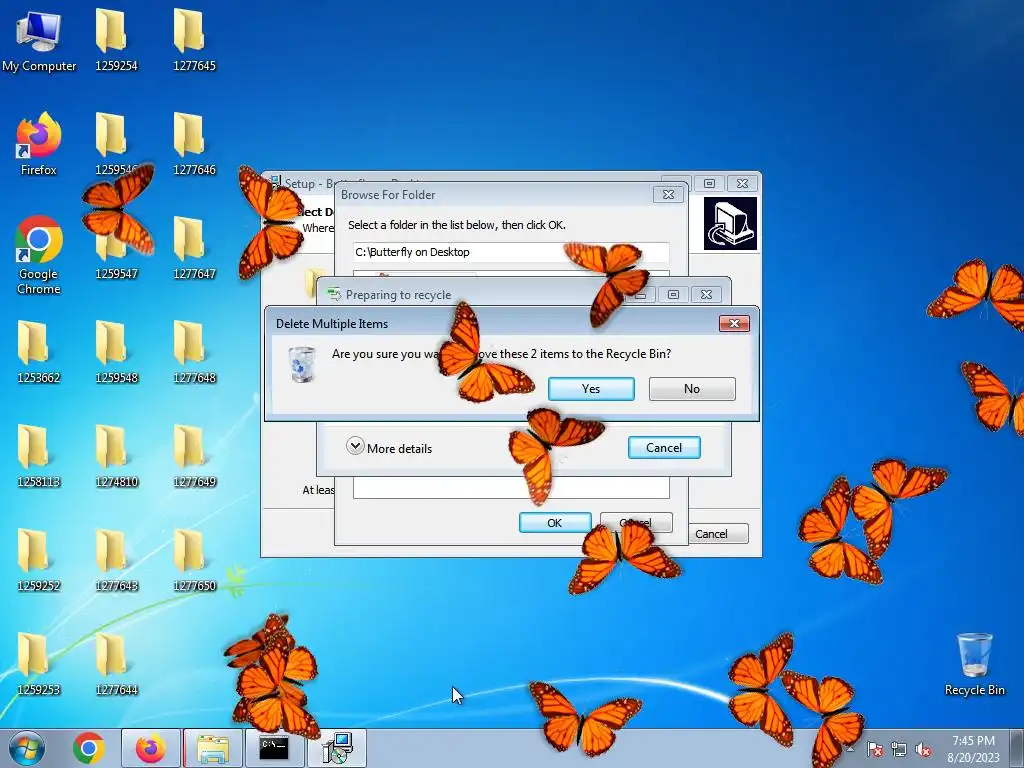Click the muted volume tray icon
This screenshot has width=1024, height=768.
(x=923, y=749)
